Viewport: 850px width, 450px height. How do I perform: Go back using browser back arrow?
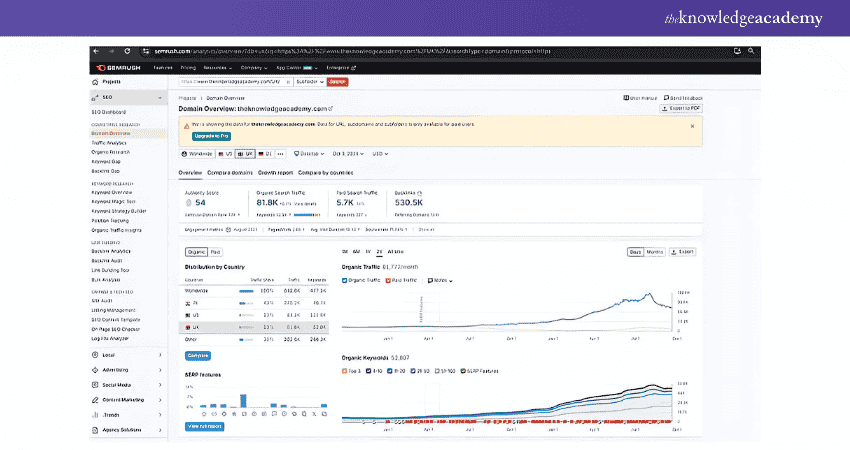[97, 51]
